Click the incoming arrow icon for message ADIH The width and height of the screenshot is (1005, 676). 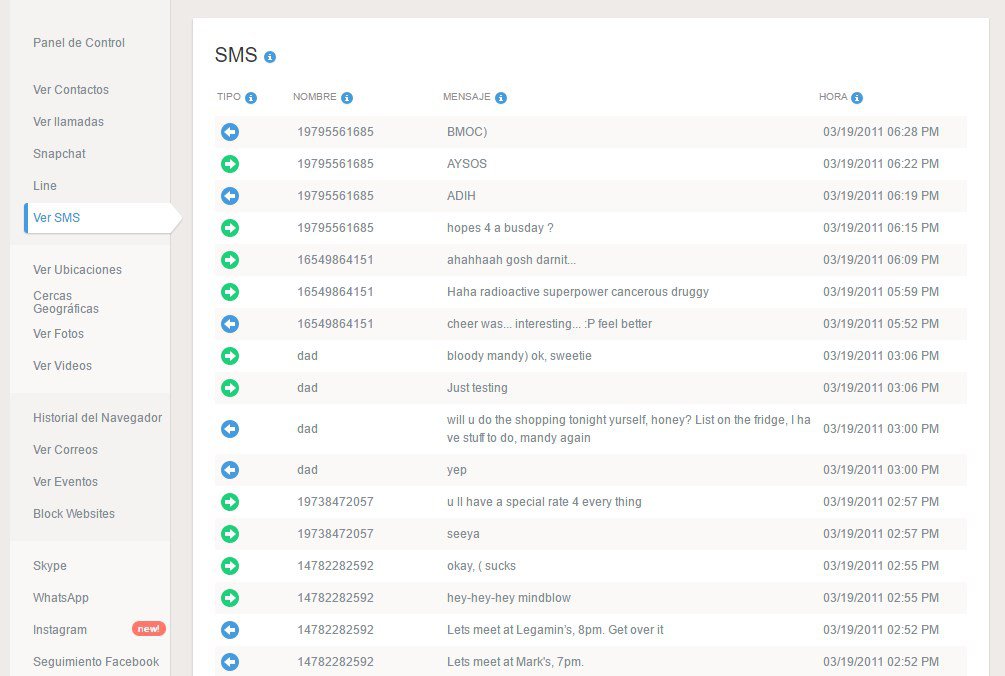coord(230,196)
